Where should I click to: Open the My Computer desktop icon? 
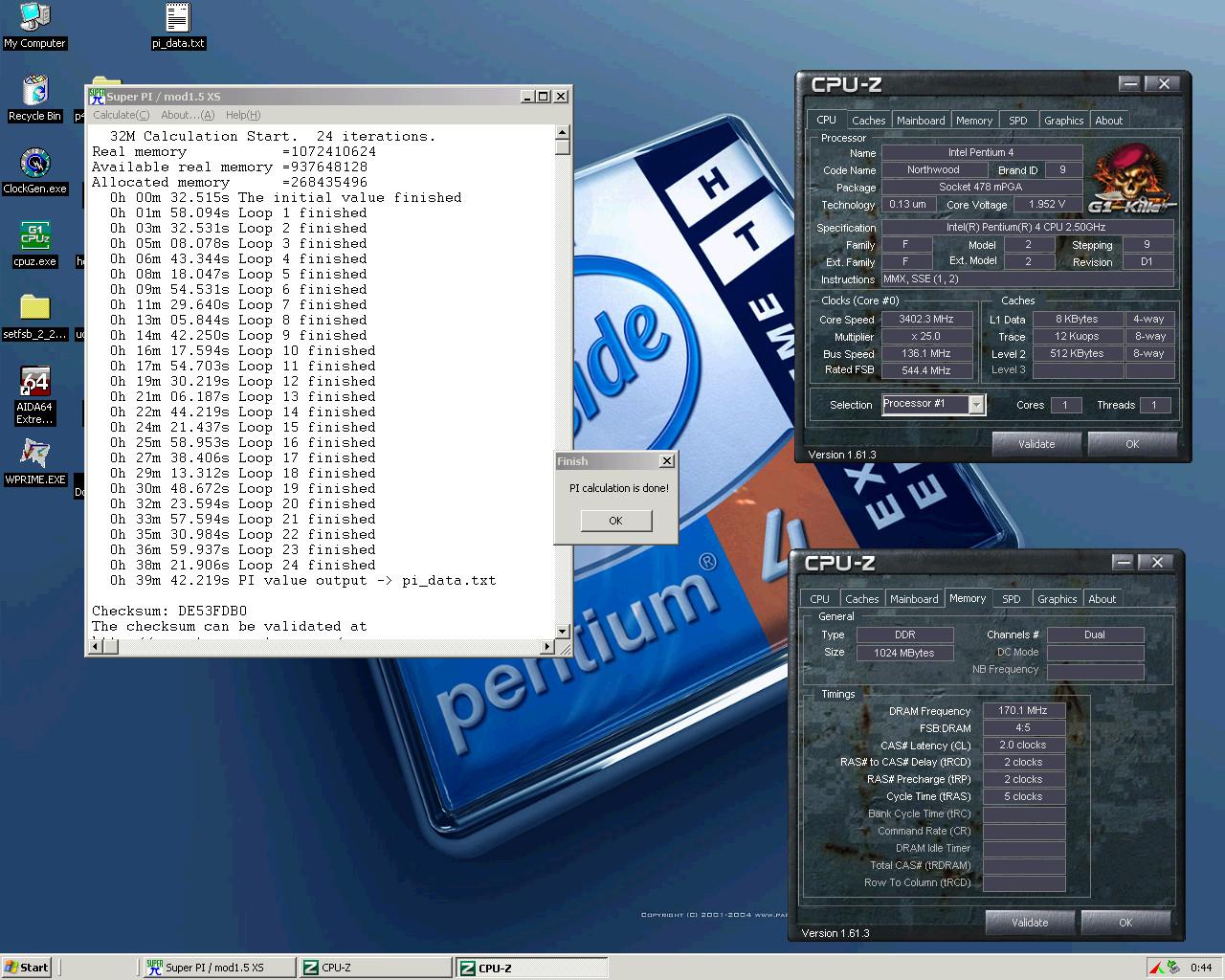(x=34, y=26)
